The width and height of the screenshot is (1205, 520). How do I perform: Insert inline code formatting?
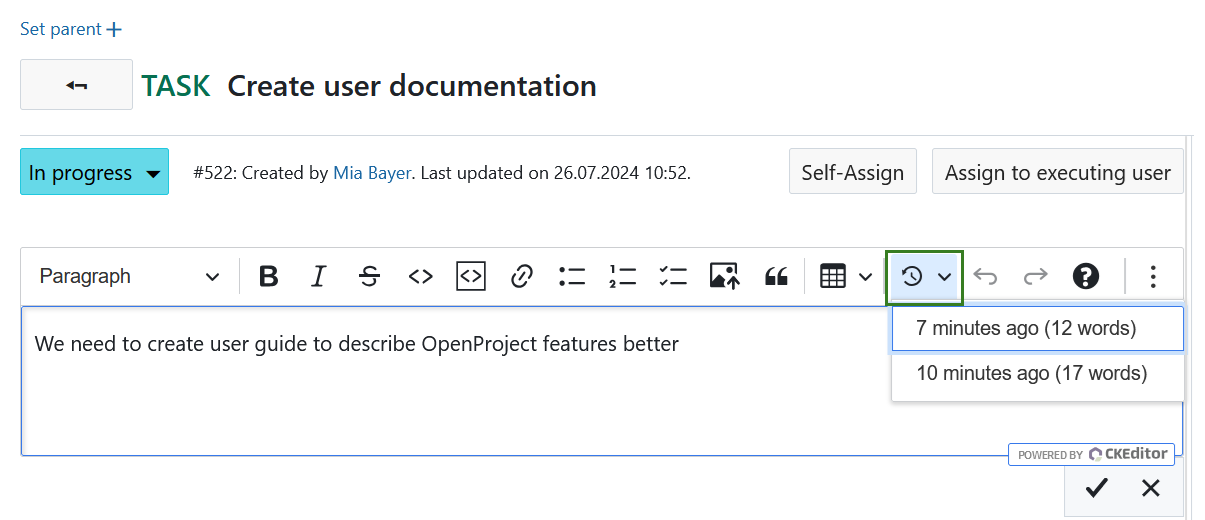[420, 277]
